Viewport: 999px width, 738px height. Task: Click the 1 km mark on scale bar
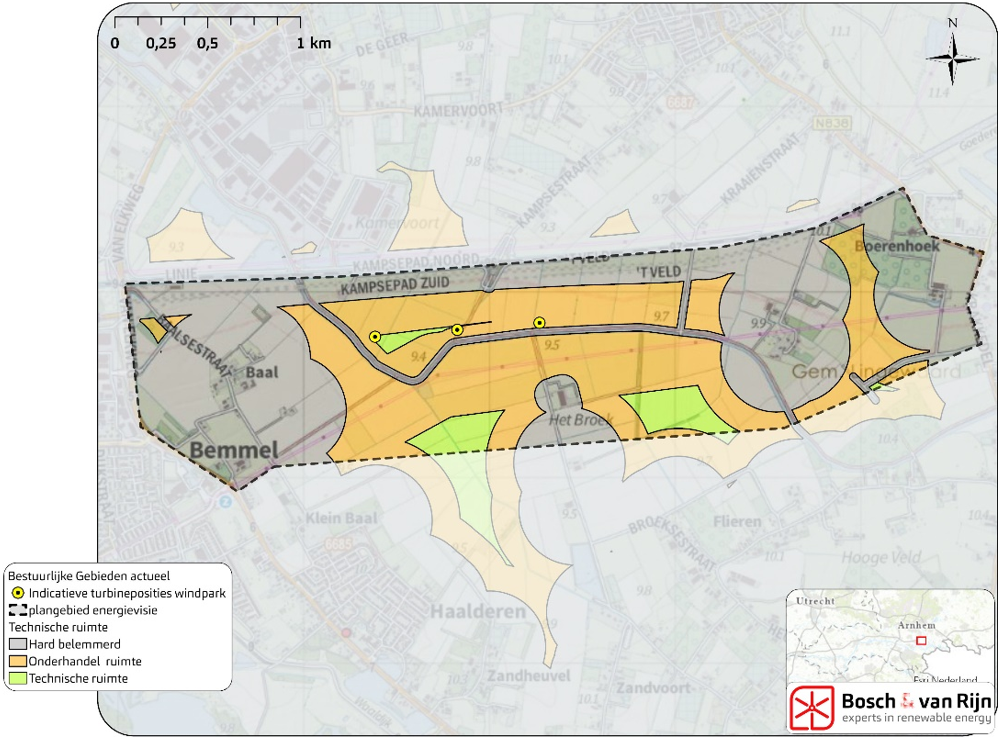pyautogui.click(x=301, y=44)
